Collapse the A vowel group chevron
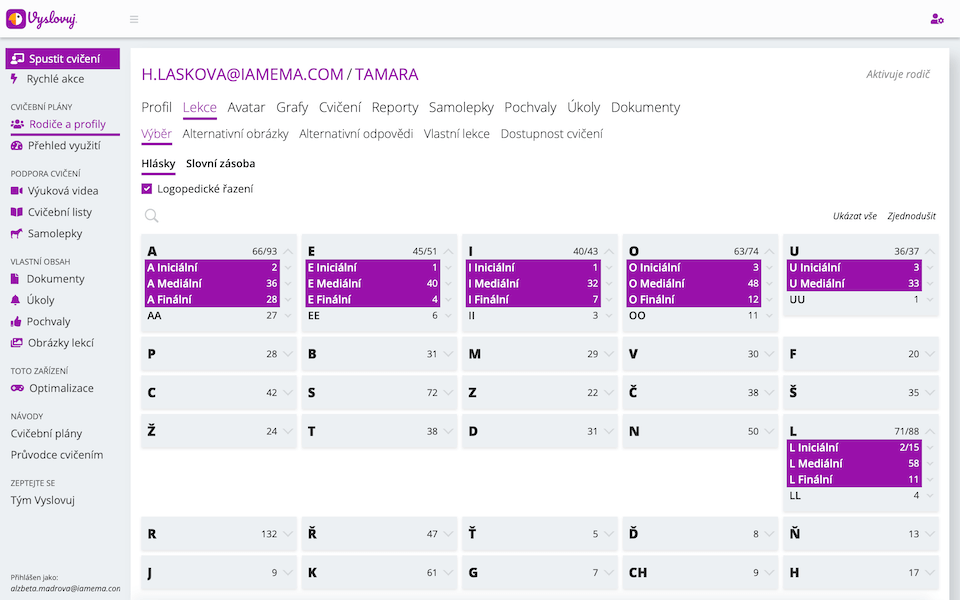 tap(288, 252)
